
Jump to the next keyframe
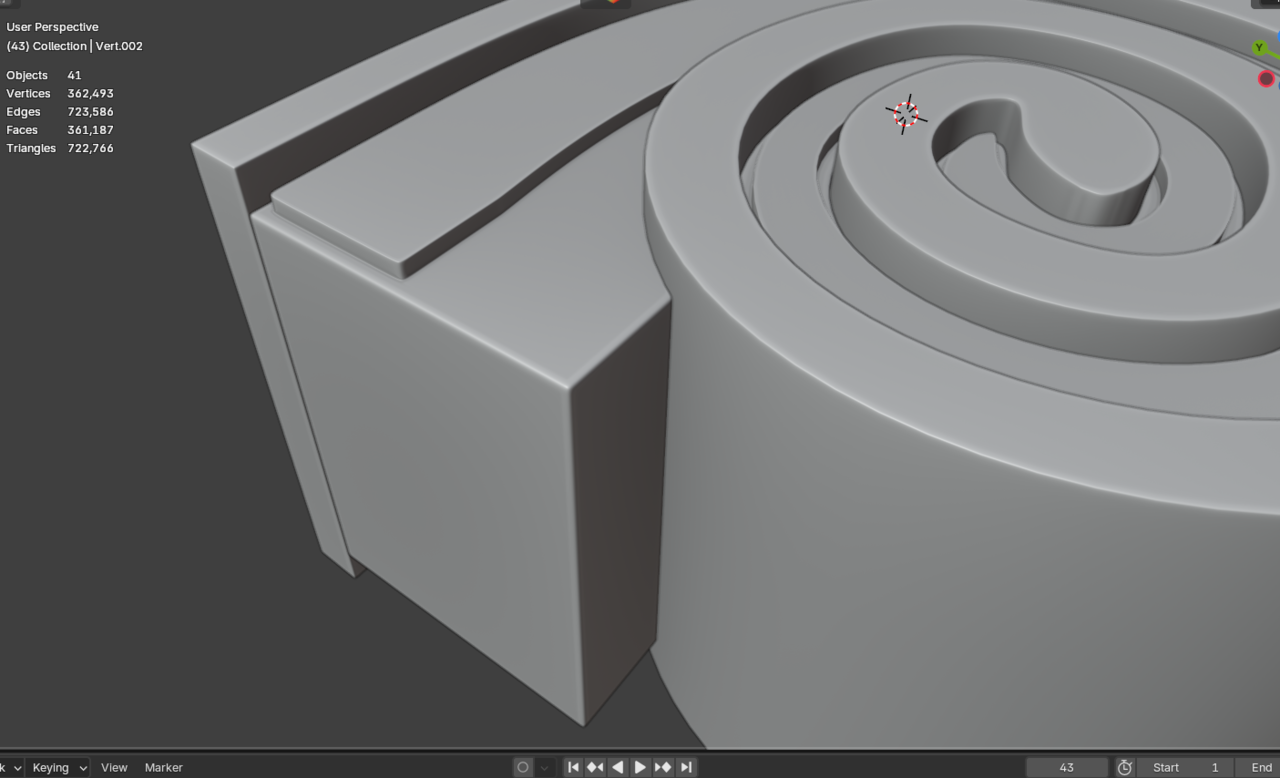coord(663,767)
